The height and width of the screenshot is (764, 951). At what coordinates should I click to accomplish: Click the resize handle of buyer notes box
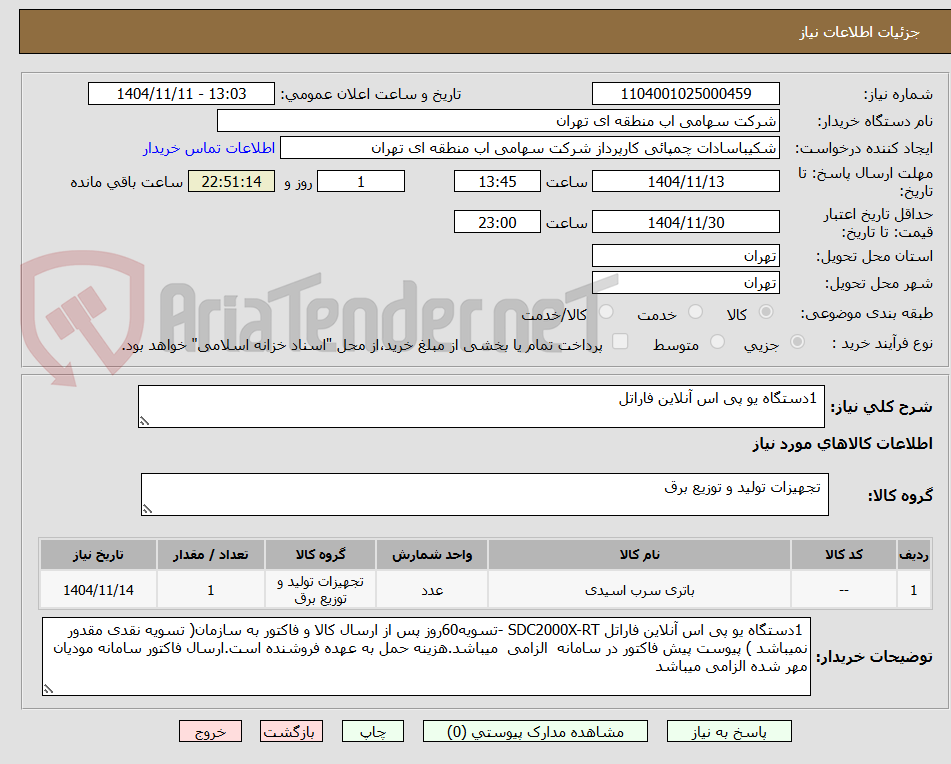(x=48, y=689)
